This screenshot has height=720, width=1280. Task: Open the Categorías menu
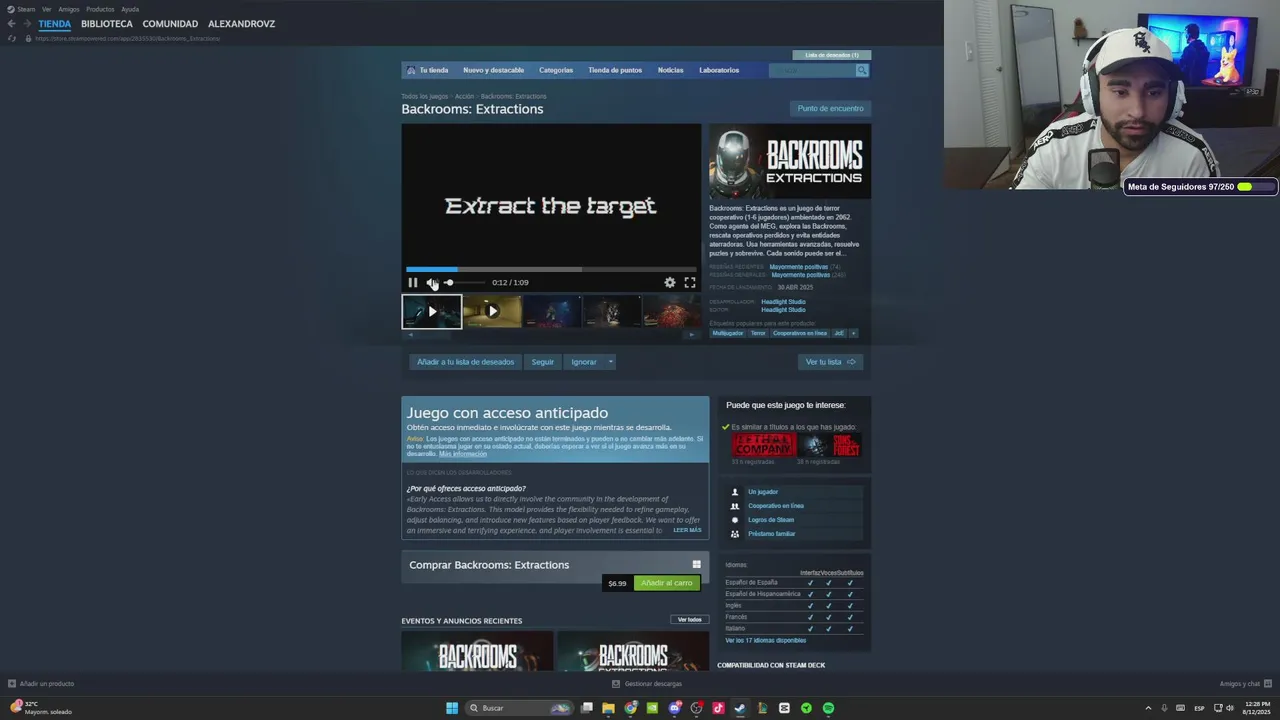(556, 70)
